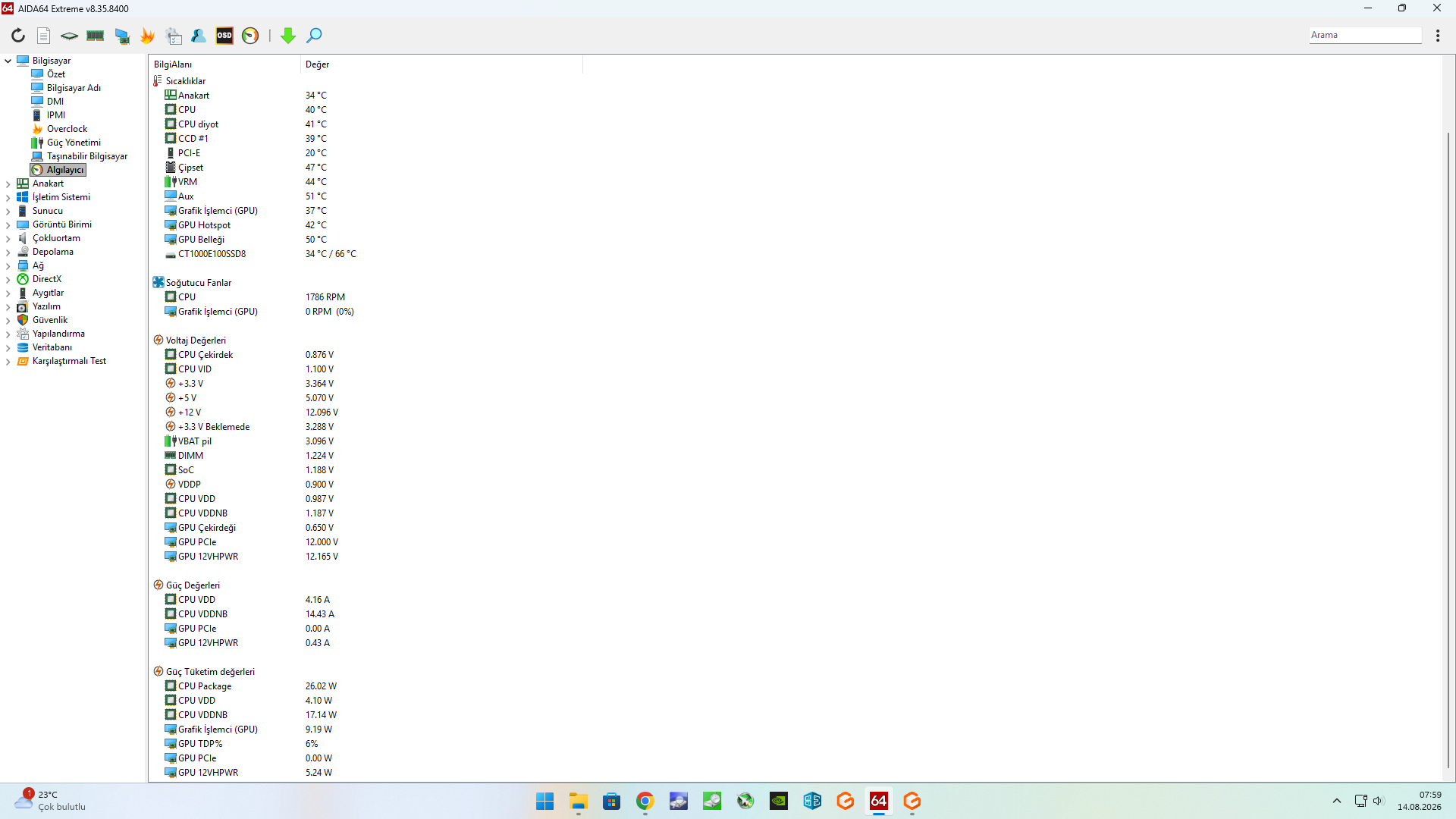Click the BilgiAlanı column header
The height and width of the screenshot is (819, 1456).
(x=225, y=64)
